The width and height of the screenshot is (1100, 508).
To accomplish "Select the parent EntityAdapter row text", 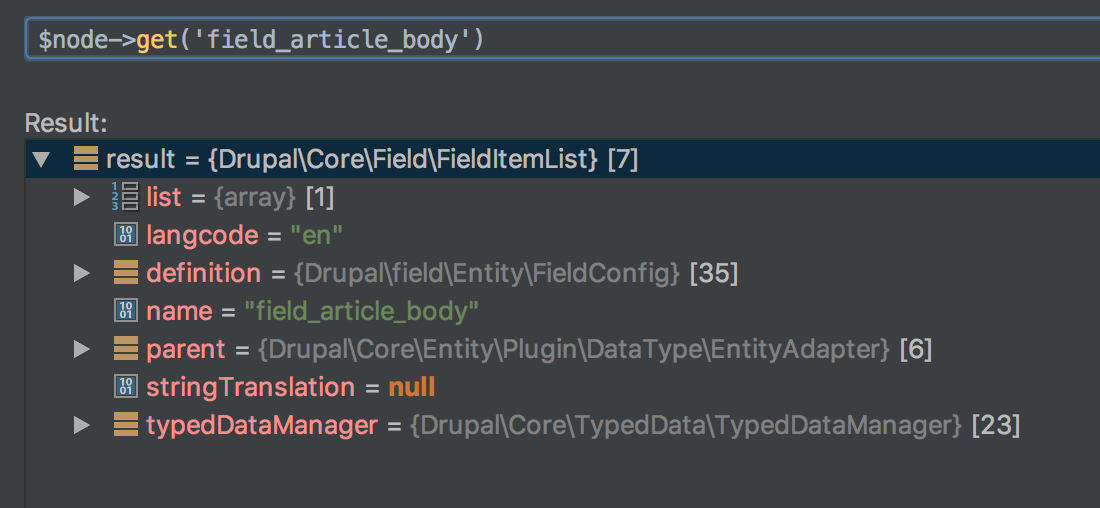I will pos(539,349).
